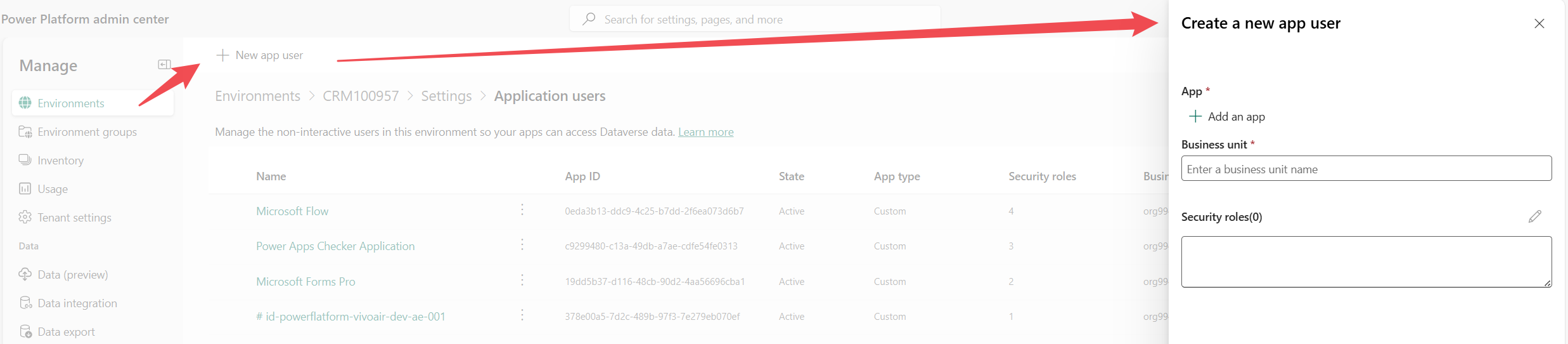Click the plus icon for Add an app
Viewport: 1568px width, 344px height.
coord(1195,116)
